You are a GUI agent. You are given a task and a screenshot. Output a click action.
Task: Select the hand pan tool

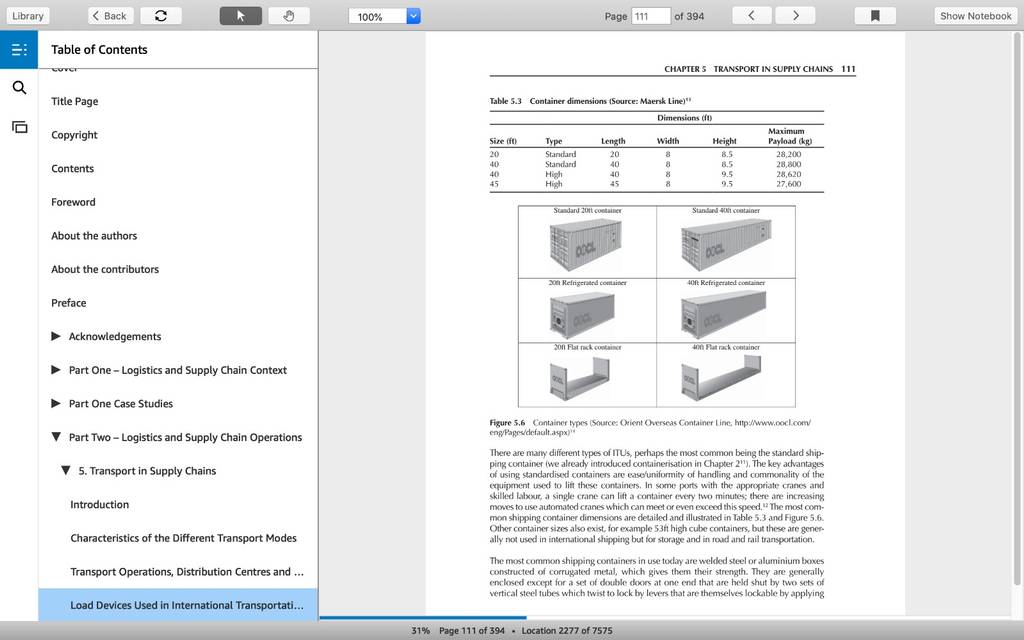[289, 16]
